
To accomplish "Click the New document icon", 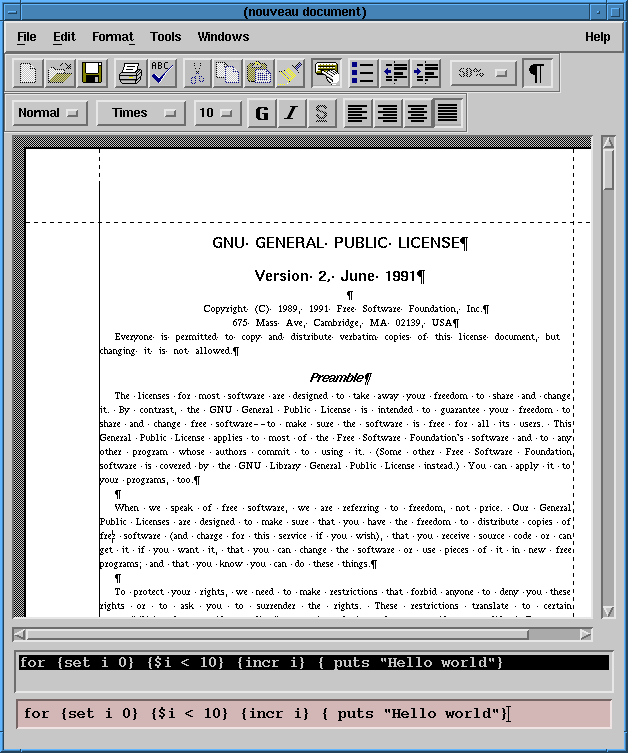I will pos(30,73).
